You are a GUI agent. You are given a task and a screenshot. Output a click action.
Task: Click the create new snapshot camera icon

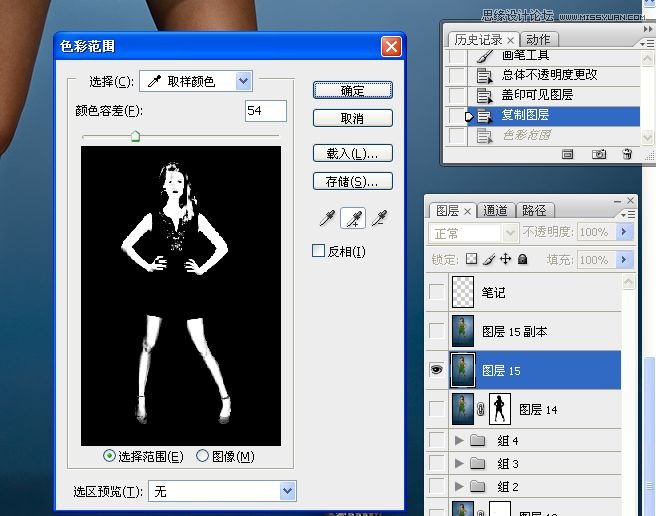599,154
